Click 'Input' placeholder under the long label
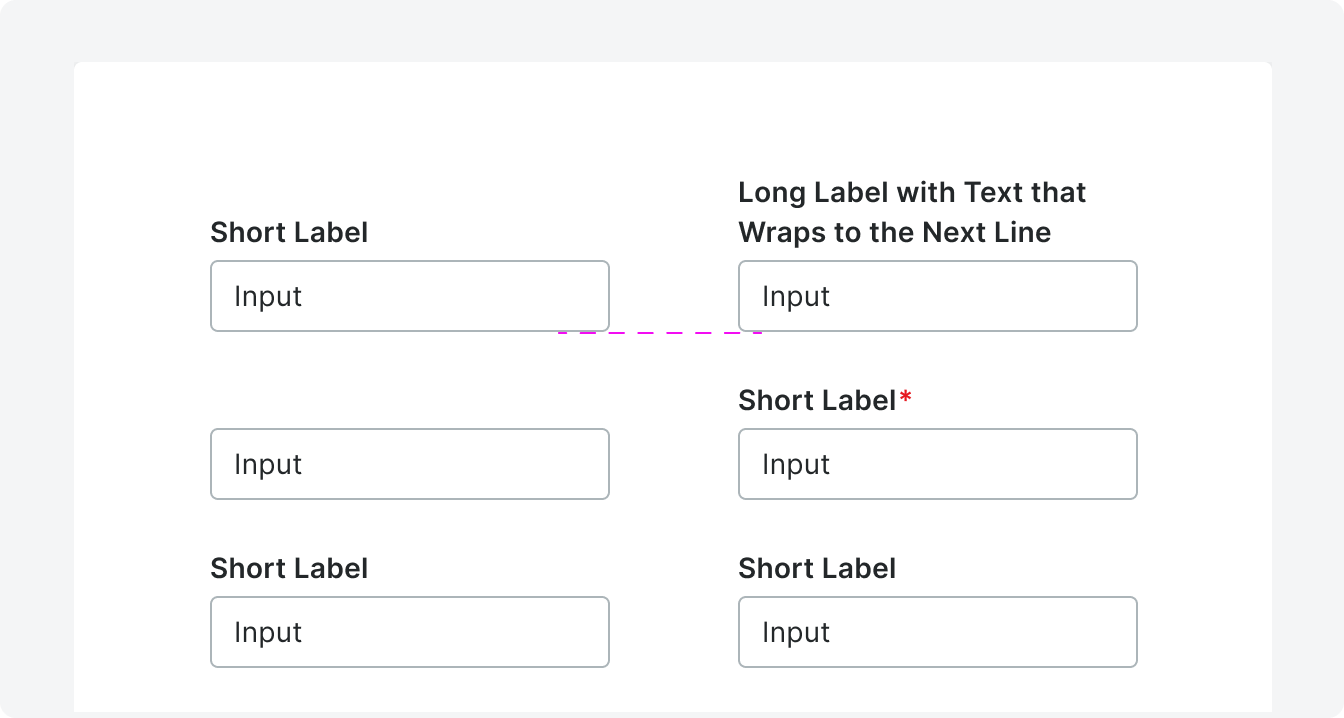Image resolution: width=1344 pixels, height=718 pixels. point(795,296)
